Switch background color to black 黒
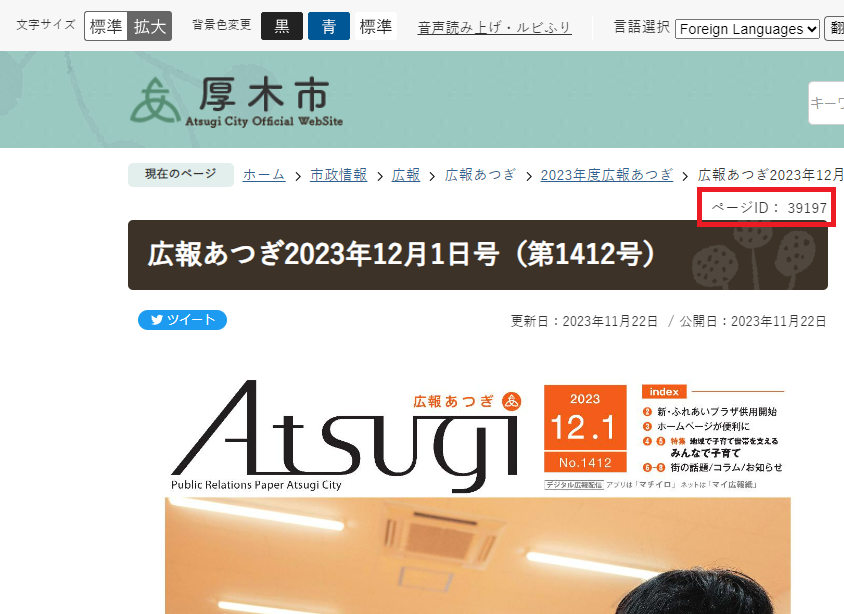The height and width of the screenshot is (614, 844). click(281, 27)
